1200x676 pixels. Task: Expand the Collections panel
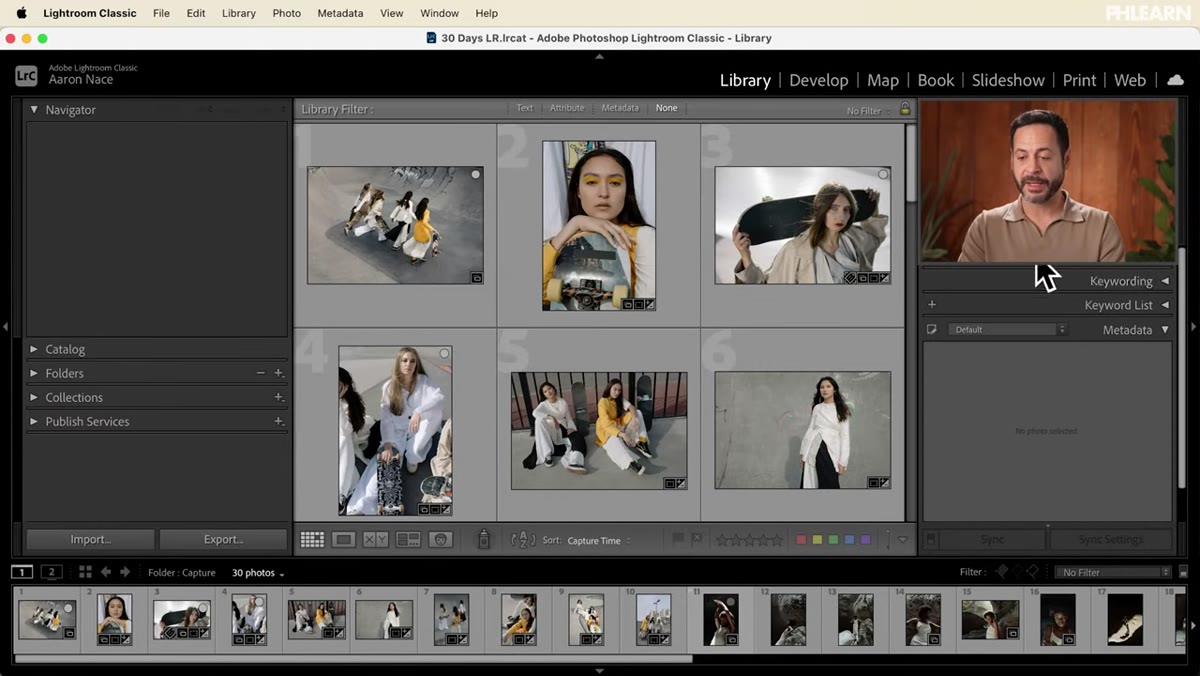coord(34,397)
